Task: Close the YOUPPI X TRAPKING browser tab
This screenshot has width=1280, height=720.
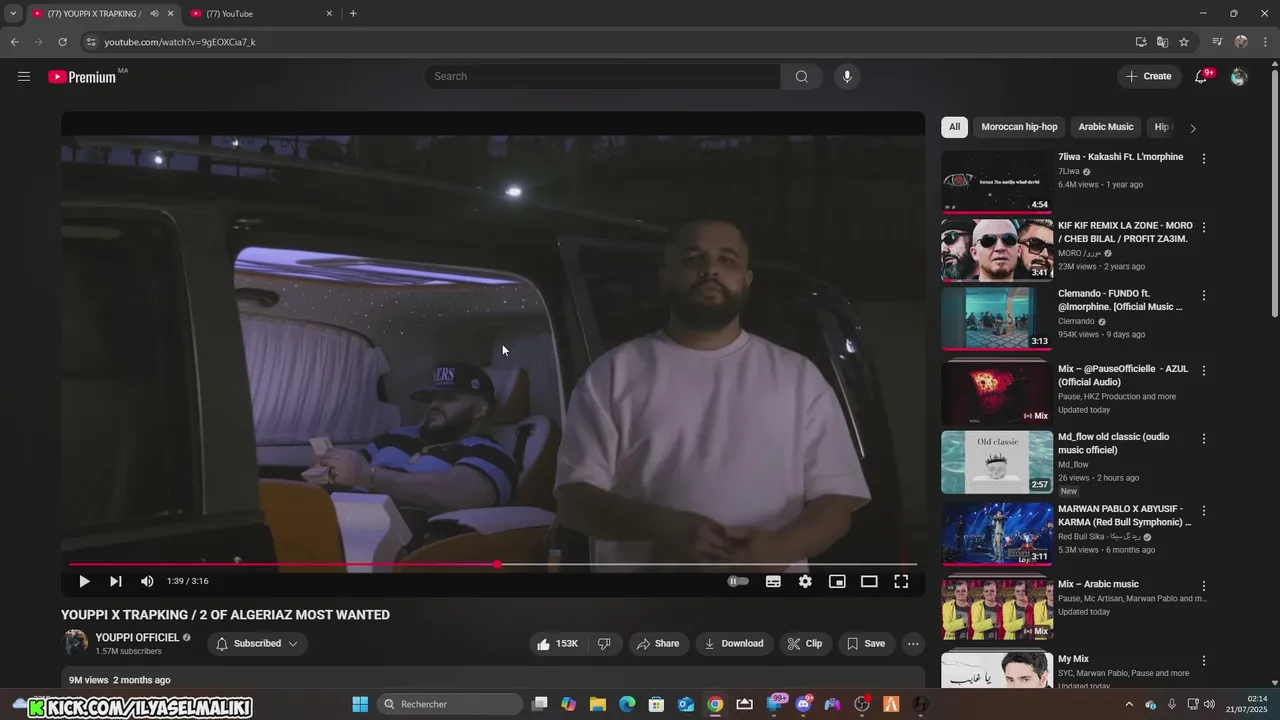Action: 170,14
